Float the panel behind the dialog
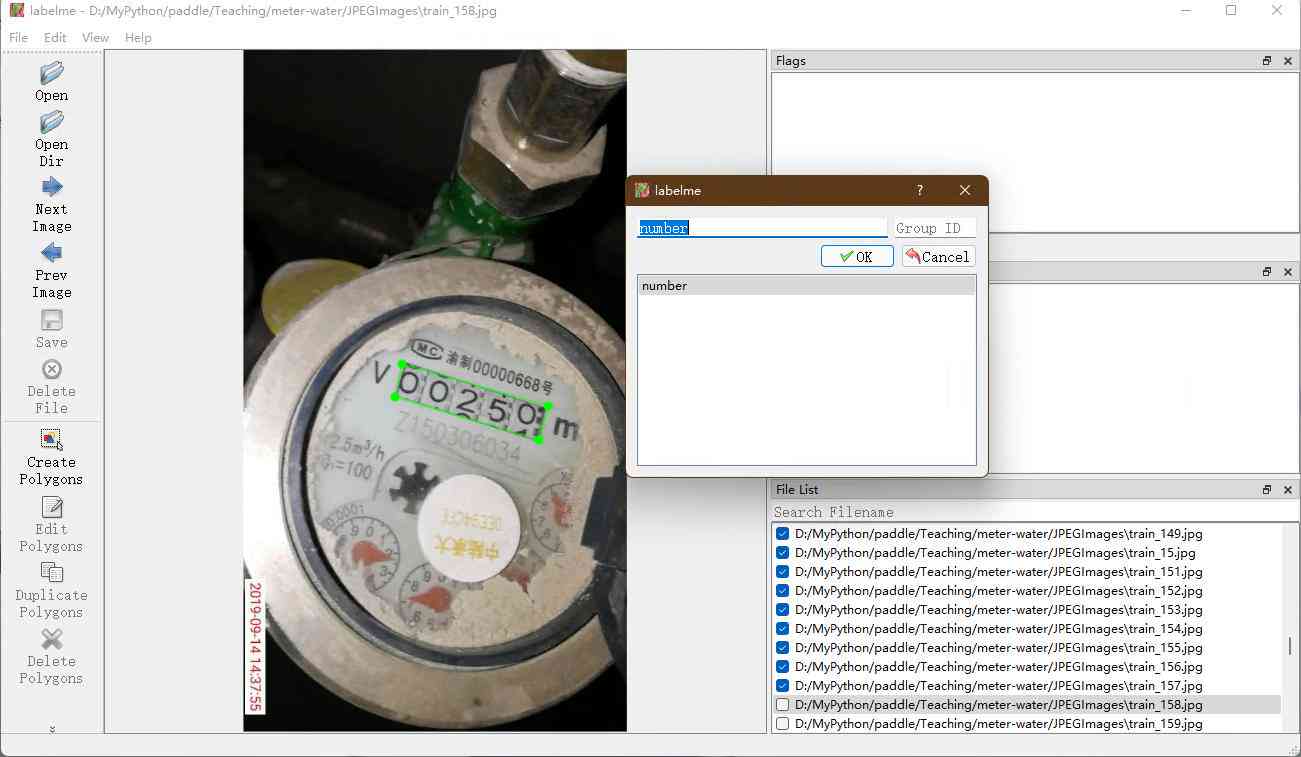1301x757 pixels. pyautogui.click(x=1267, y=272)
